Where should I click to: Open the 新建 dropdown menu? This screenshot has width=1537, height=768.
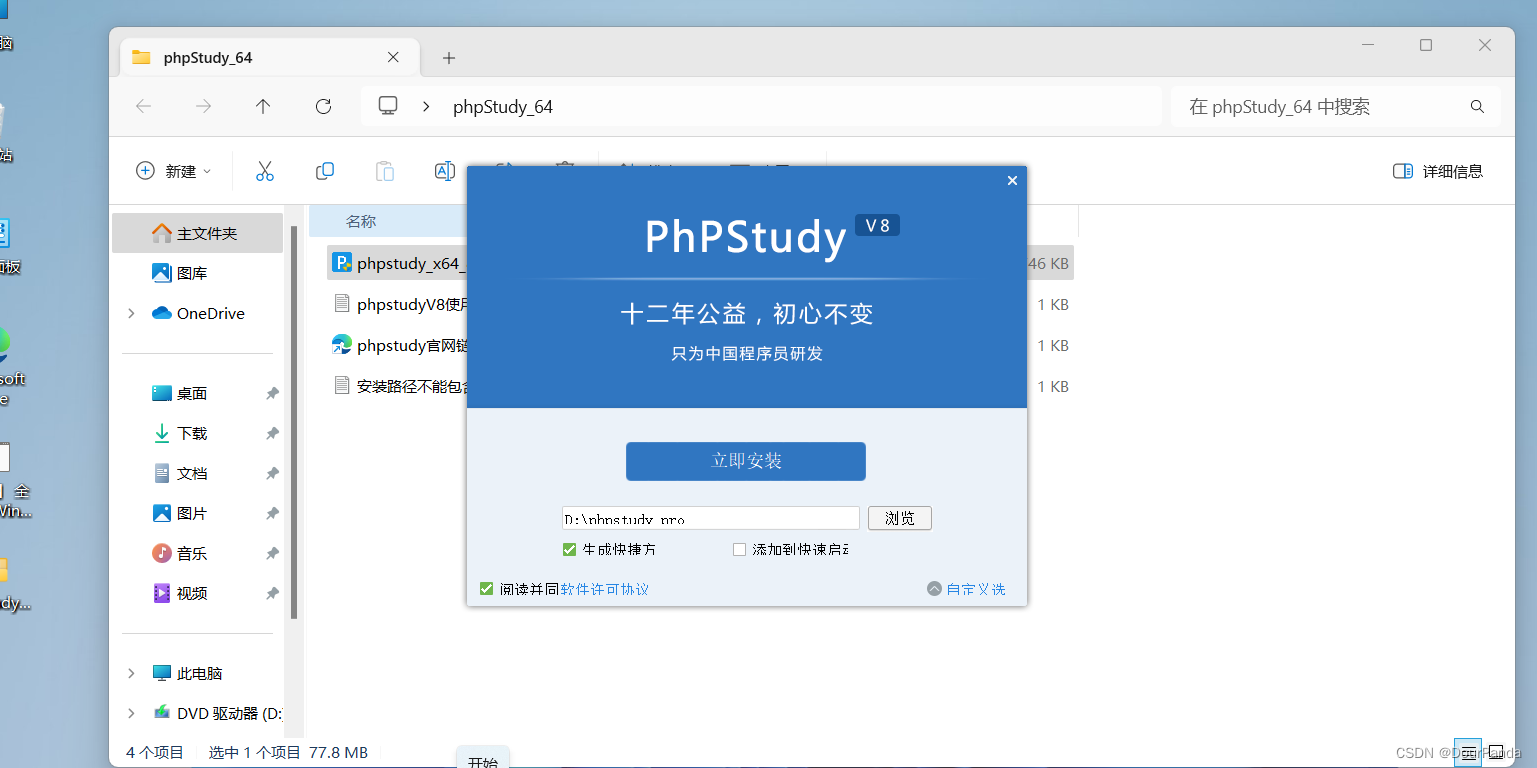pyautogui.click(x=174, y=171)
